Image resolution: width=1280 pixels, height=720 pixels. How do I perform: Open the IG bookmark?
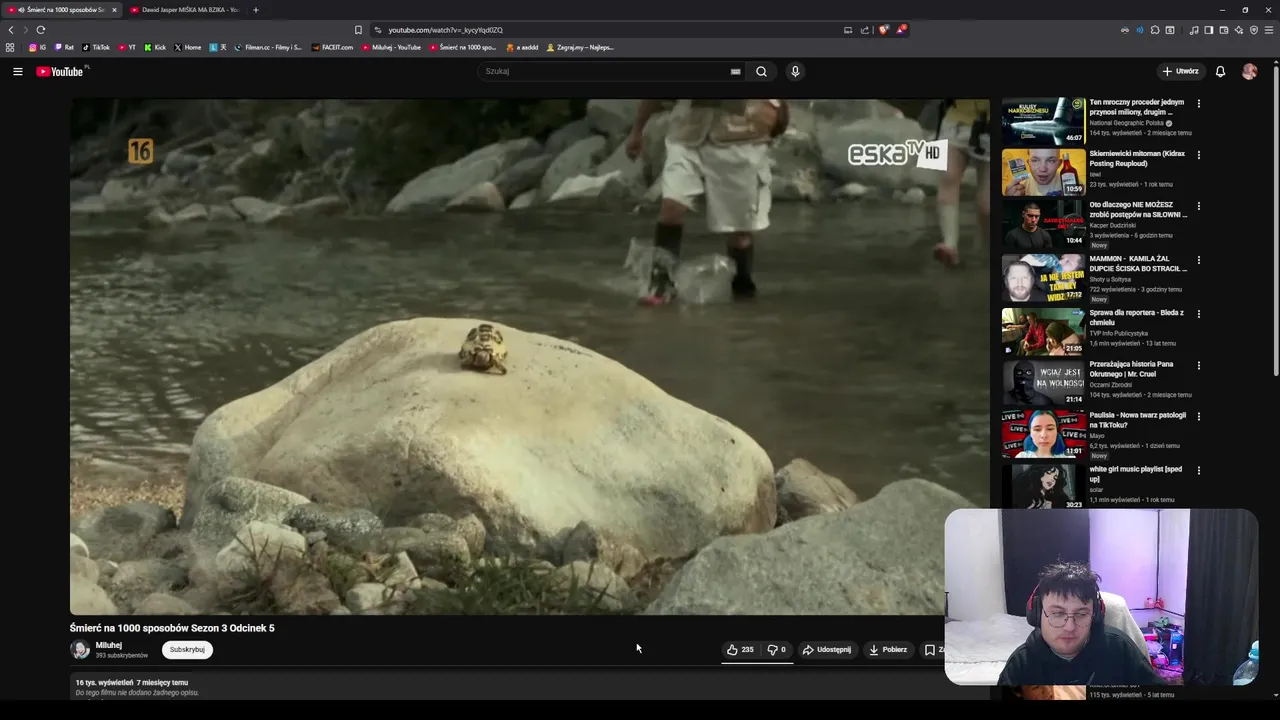pos(37,47)
